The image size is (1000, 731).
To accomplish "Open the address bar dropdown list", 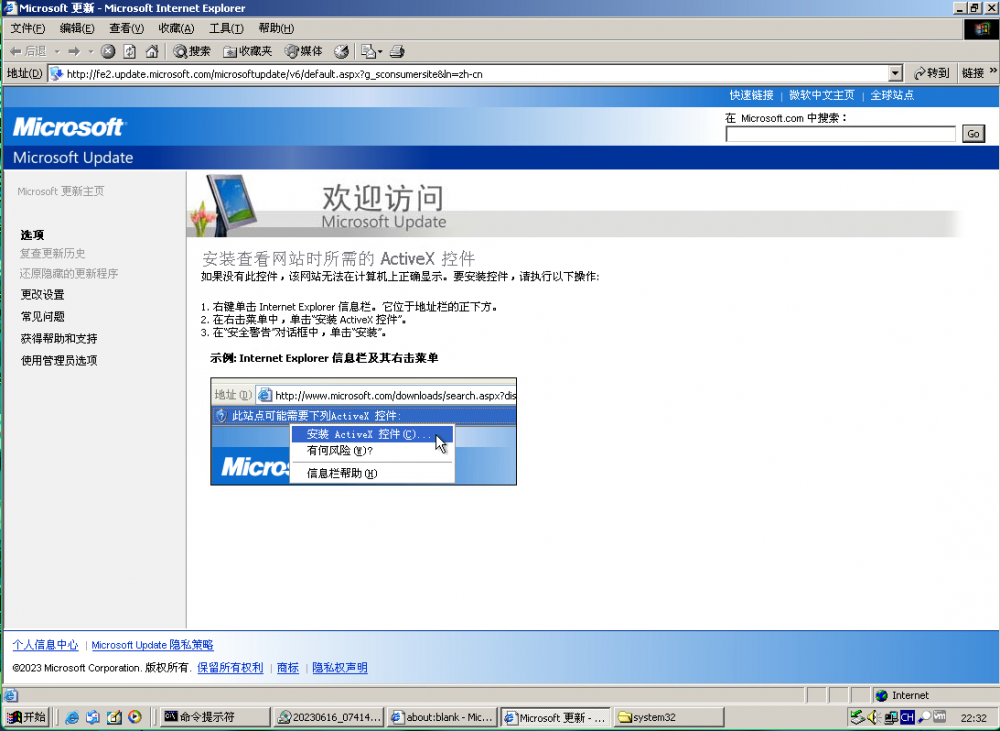I will point(895,74).
